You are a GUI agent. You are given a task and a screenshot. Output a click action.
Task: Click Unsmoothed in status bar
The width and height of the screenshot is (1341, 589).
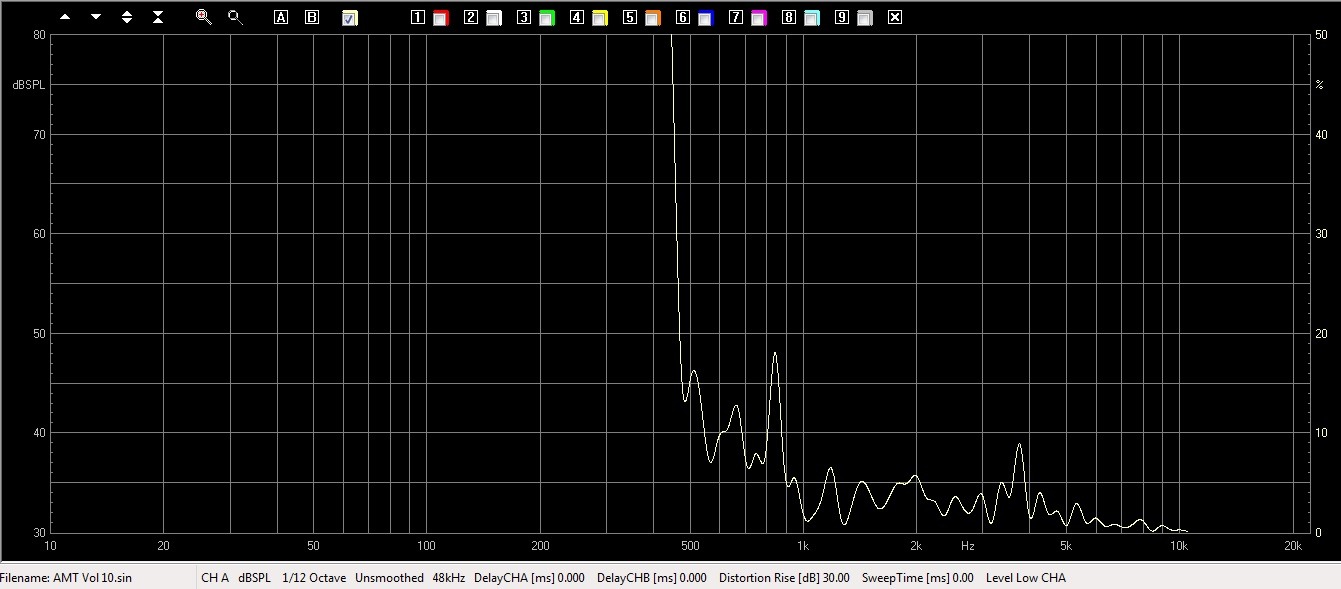389,577
